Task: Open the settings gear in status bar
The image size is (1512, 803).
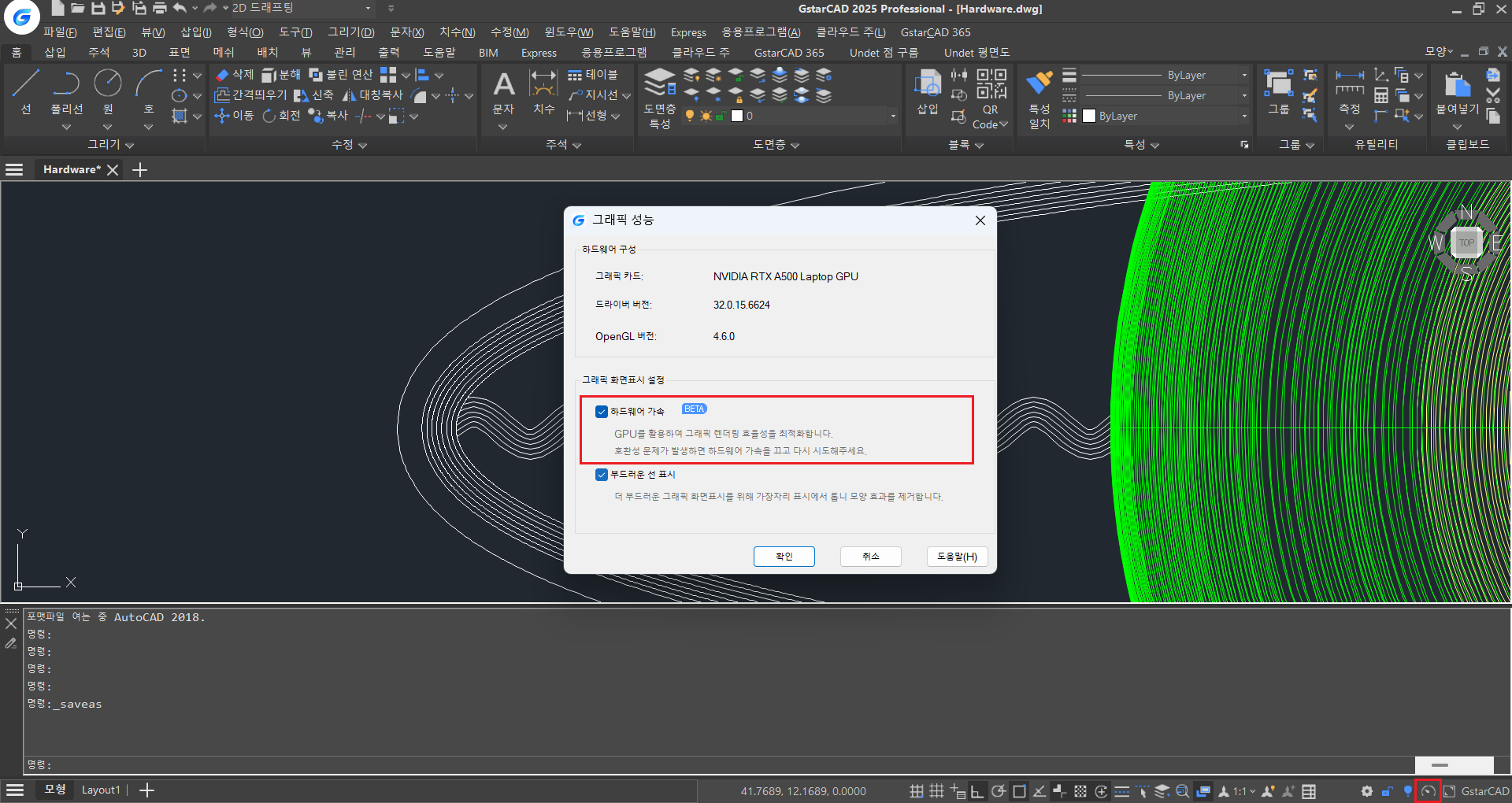Action: pyautogui.click(x=1366, y=791)
